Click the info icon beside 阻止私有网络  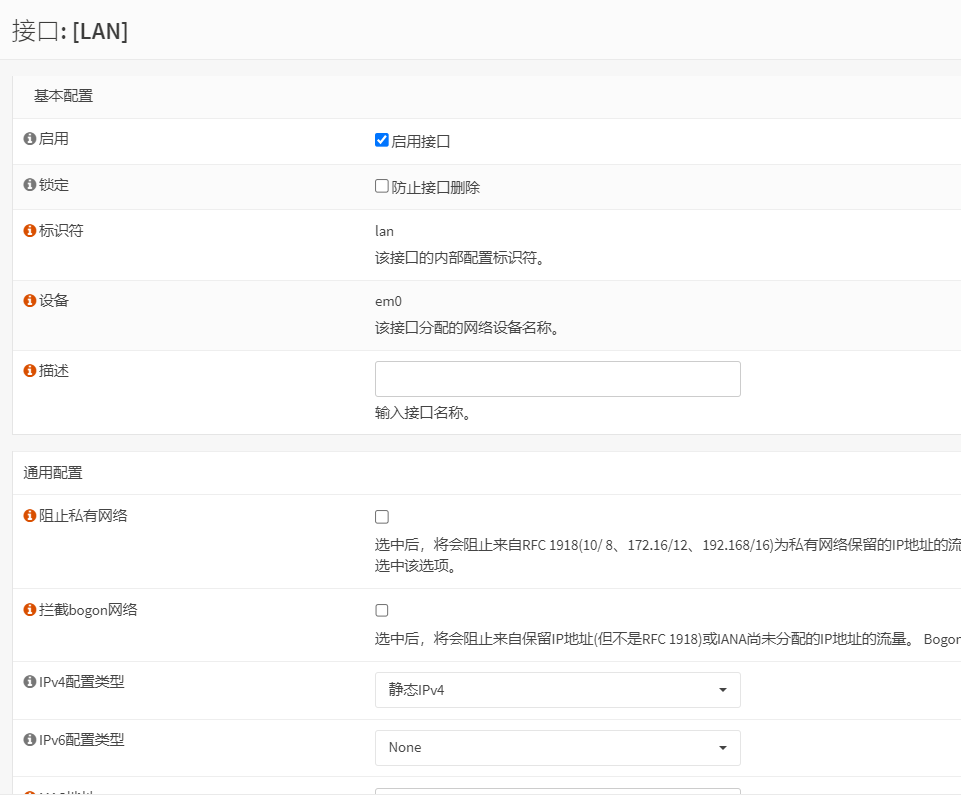click(30, 517)
